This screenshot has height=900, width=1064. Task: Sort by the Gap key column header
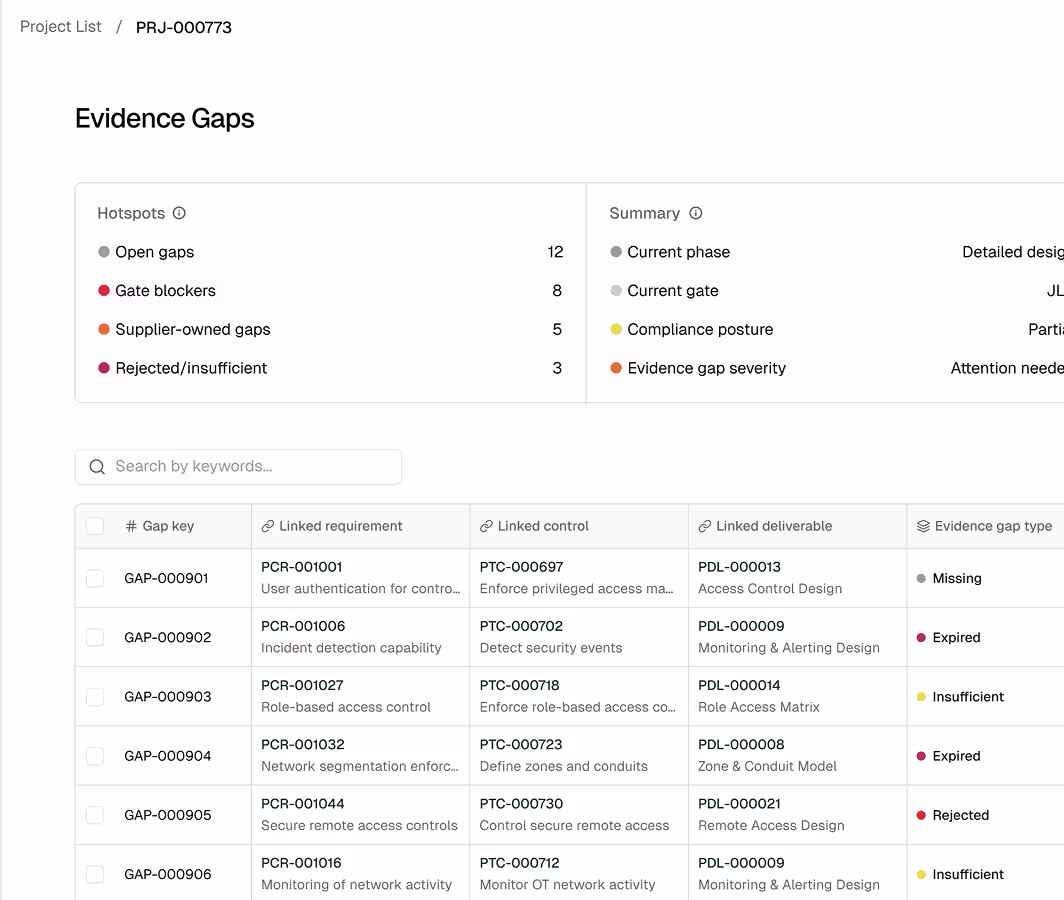168,526
